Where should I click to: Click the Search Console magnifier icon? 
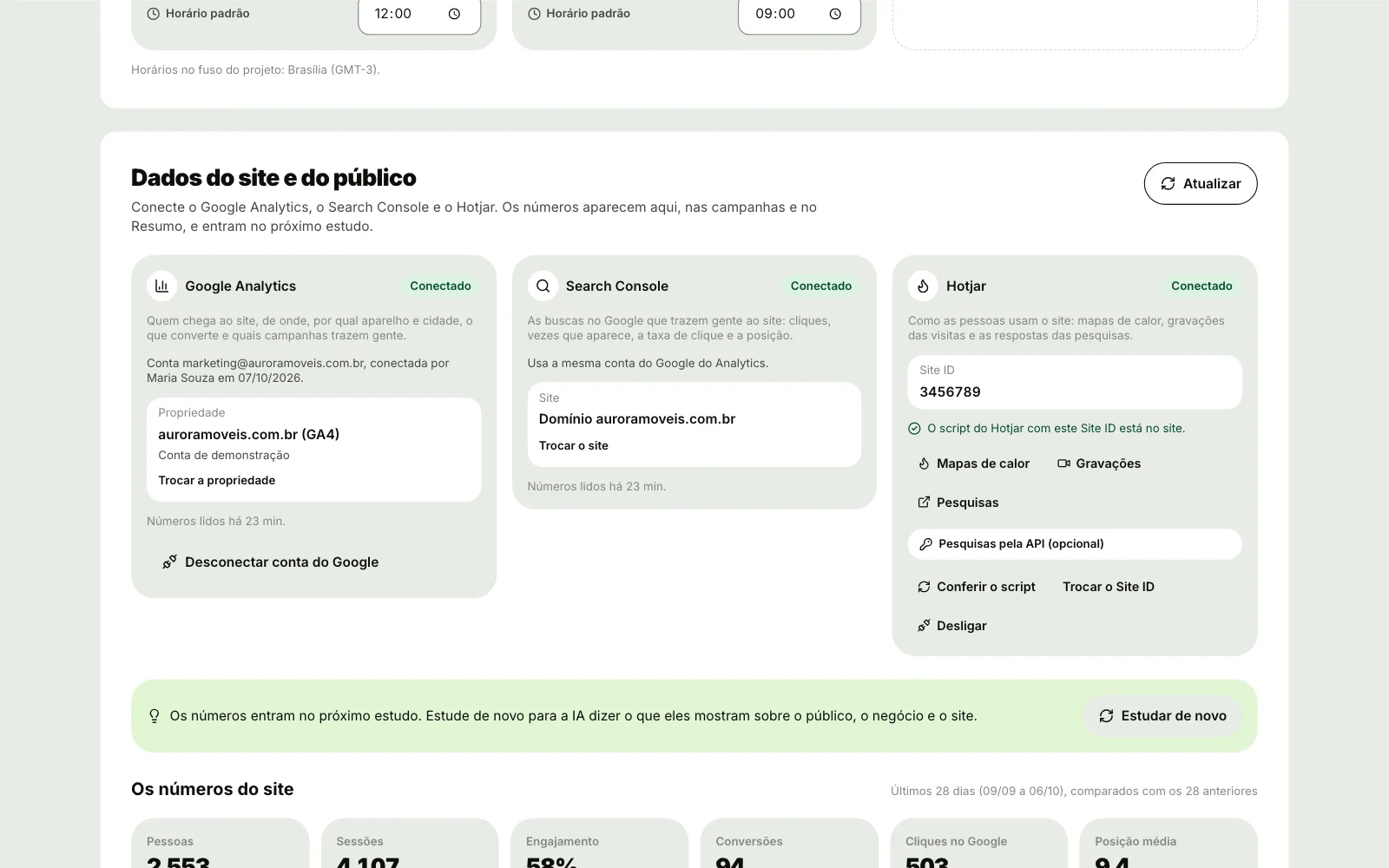(543, 286)
